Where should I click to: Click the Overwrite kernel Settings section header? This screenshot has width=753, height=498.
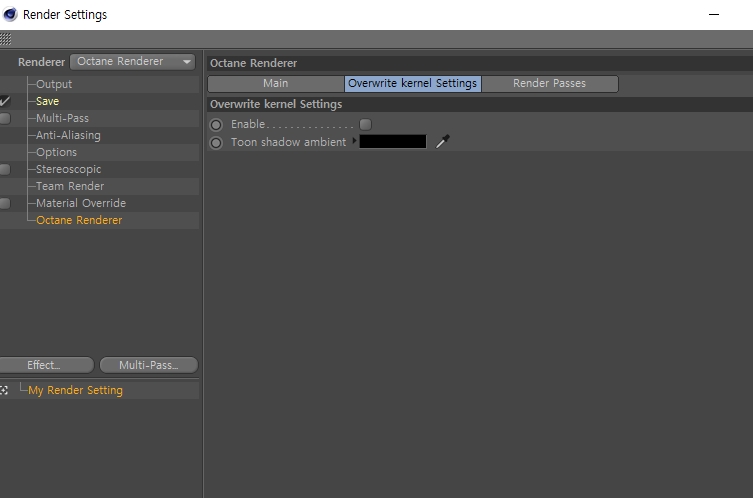[276, 104]
